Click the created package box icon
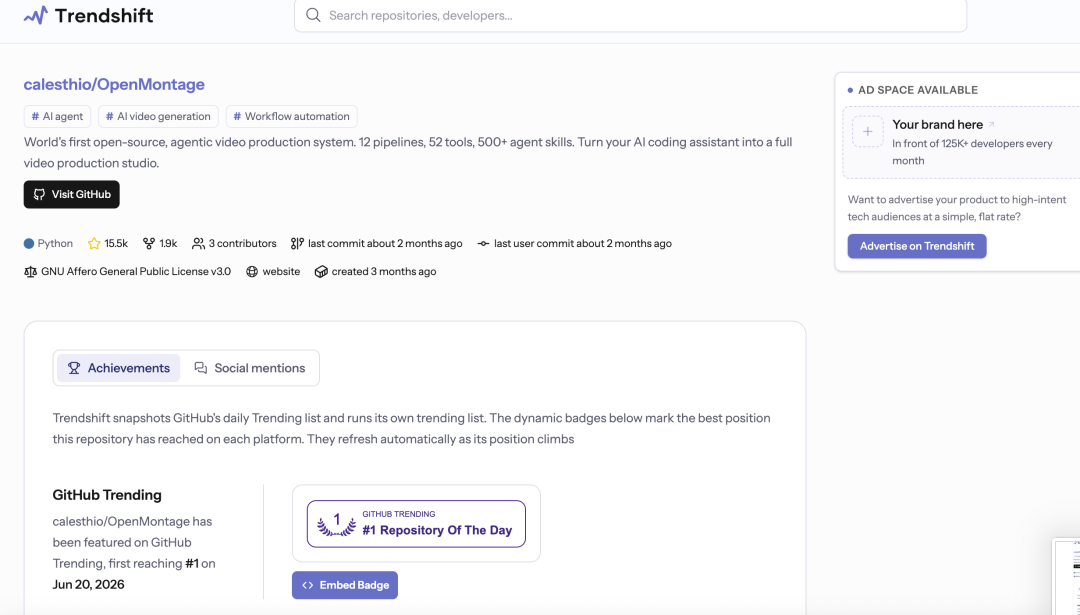The image size is (1080, 615). tap(321, 271)
